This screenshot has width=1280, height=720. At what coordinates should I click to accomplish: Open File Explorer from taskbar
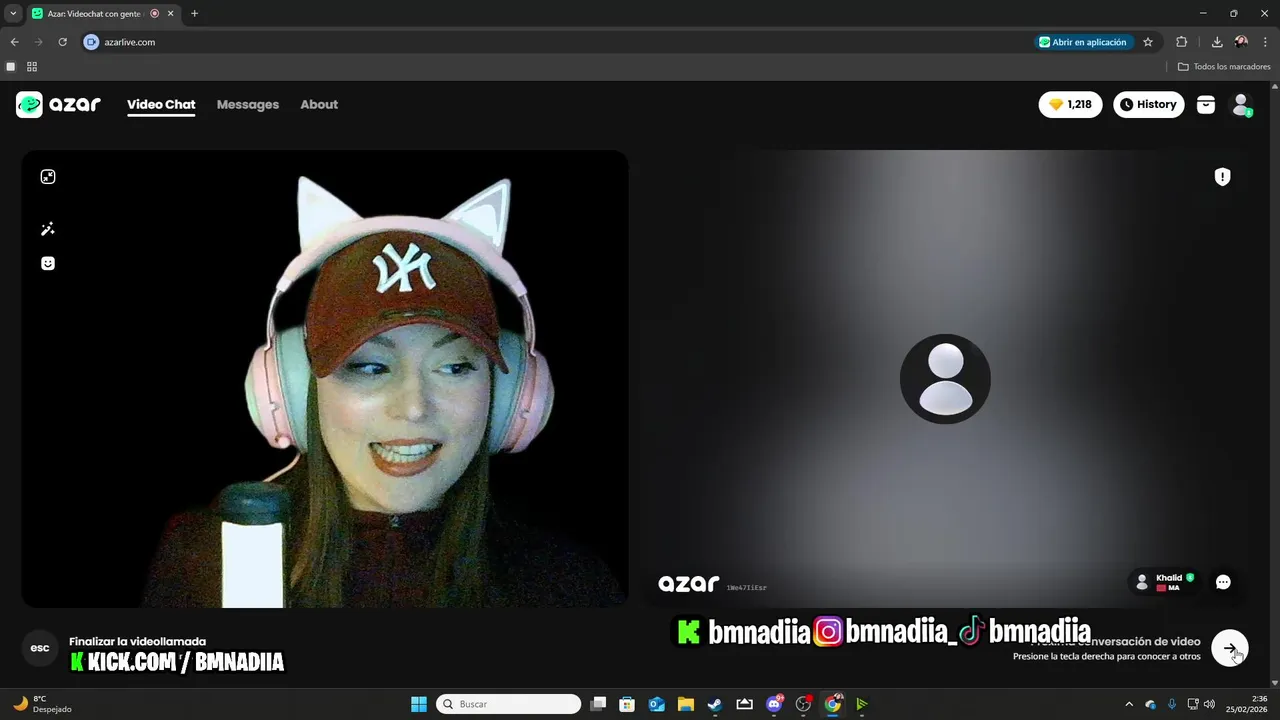coord(686,704)
